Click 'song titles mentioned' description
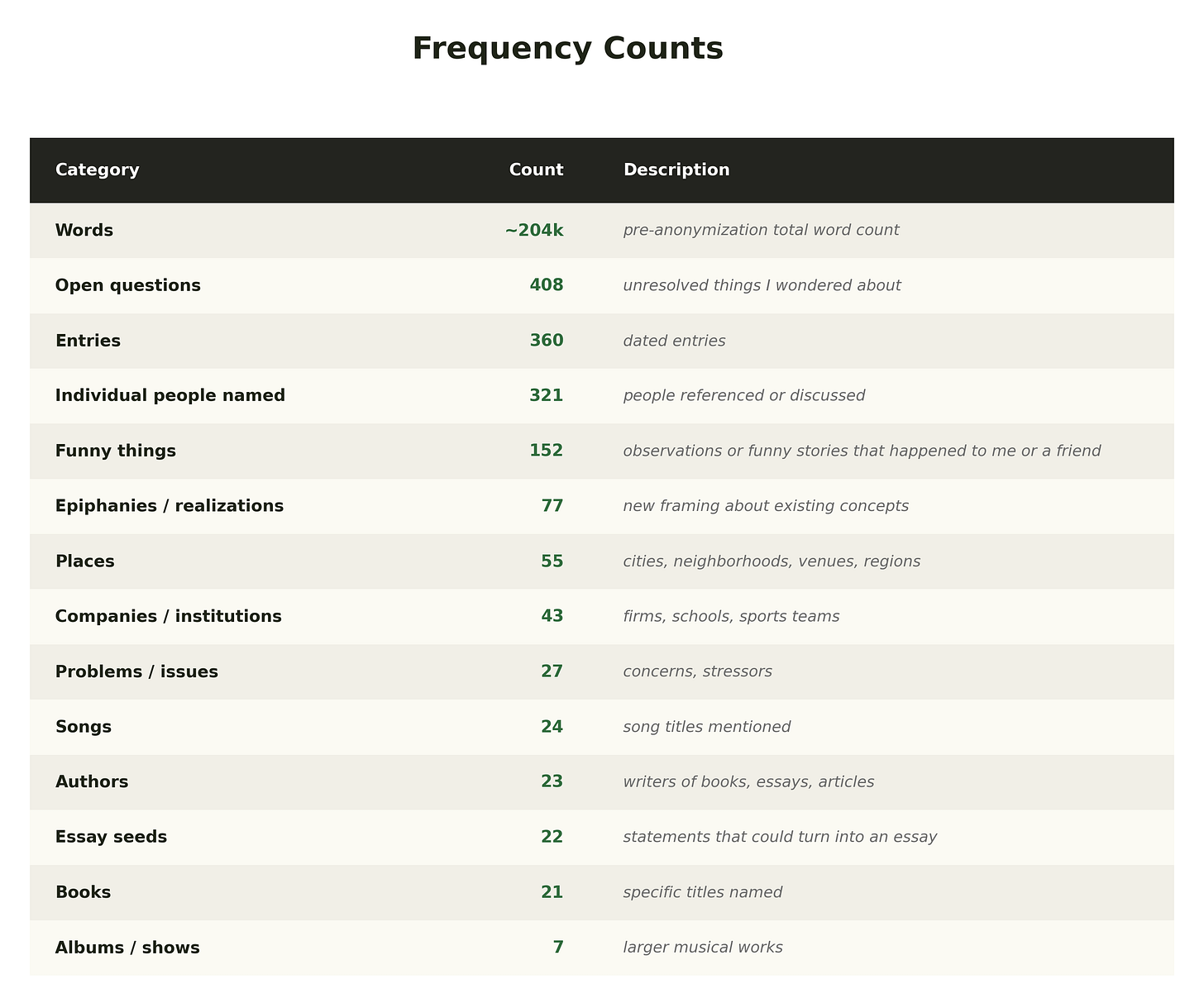The height and width of the screenshot is (984, 1204). pos(707,727)
